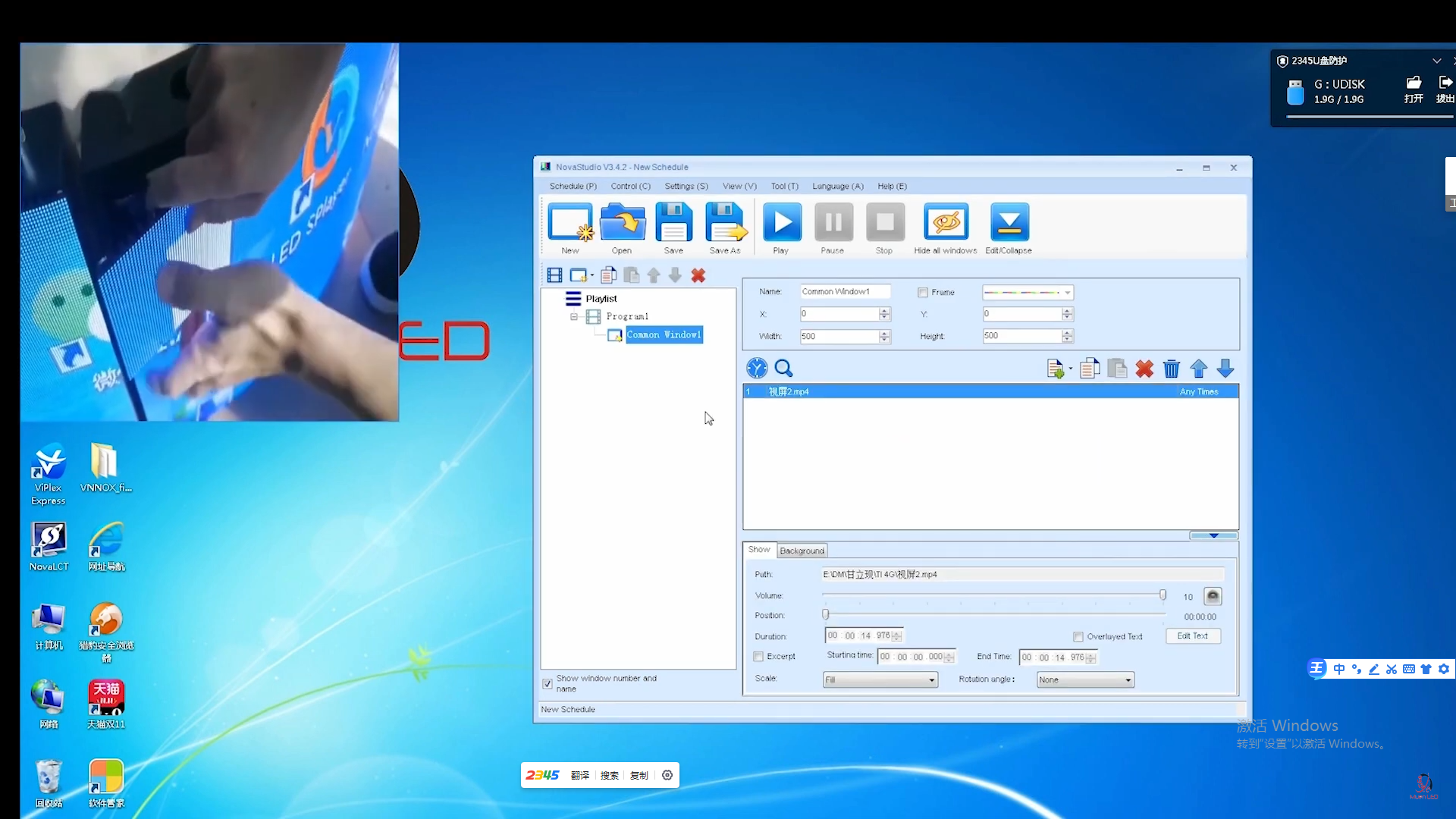Clear the media list with trash icon
This screenshot has height=819, width=1456.
click(x=1172, y=369)
